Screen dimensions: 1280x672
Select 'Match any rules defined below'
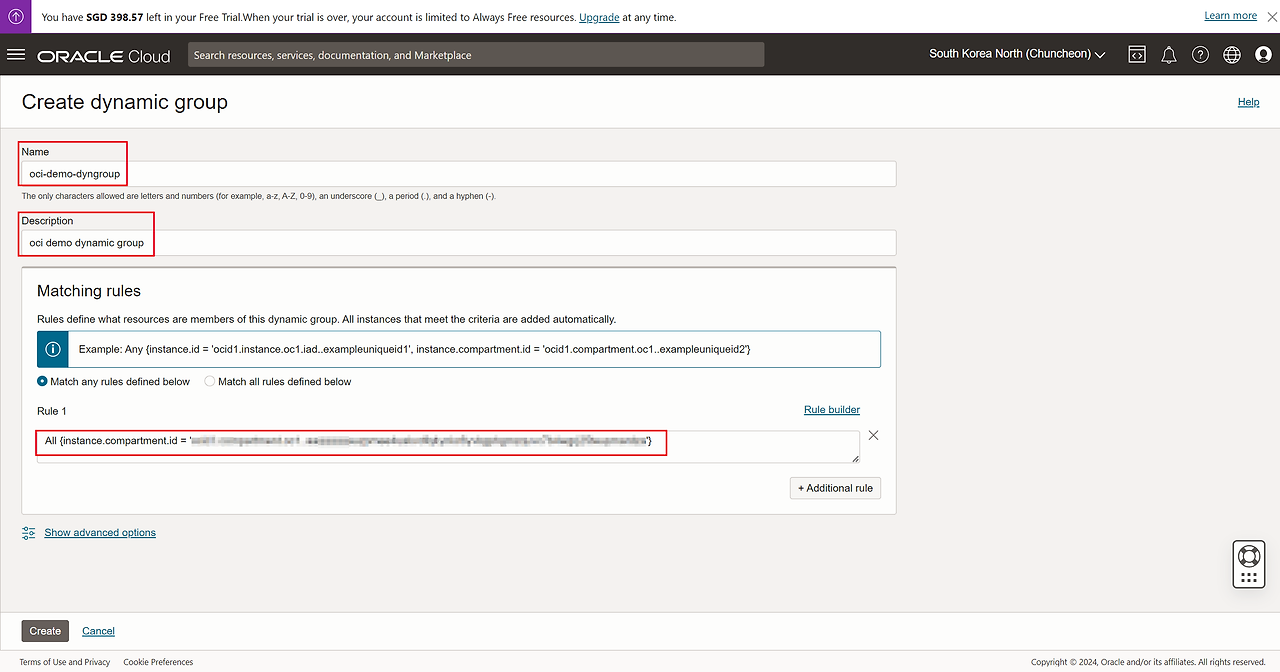click(43, 381)
